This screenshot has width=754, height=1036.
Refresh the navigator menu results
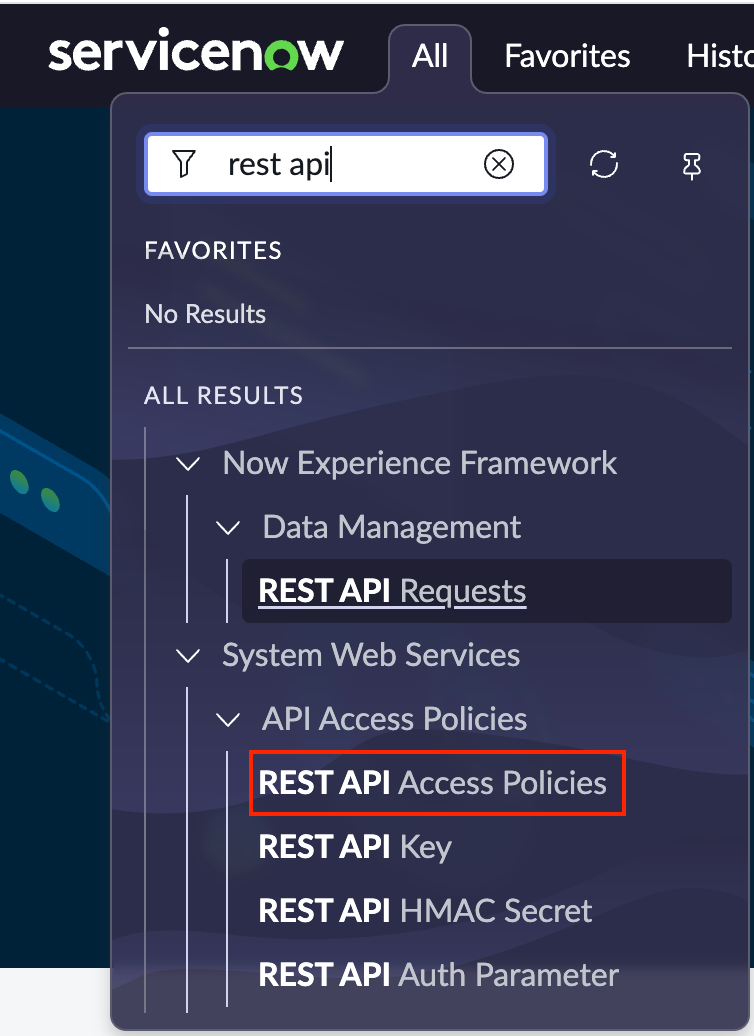point(604,165)
